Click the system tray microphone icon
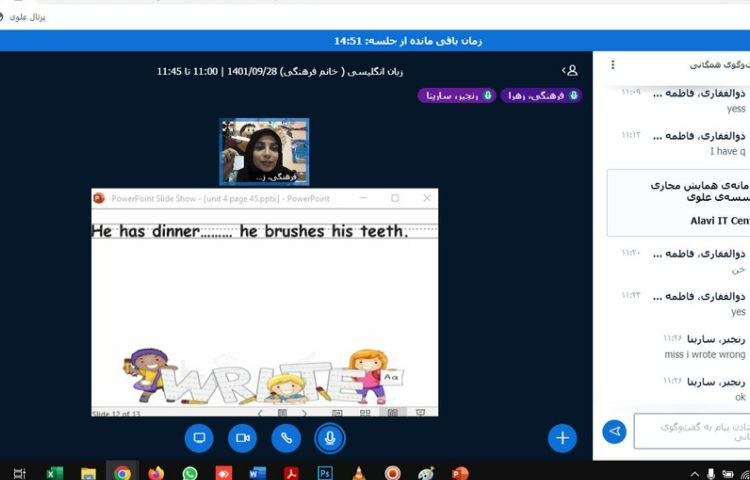Viewport: 750px width, 480px height. (711, 474)
